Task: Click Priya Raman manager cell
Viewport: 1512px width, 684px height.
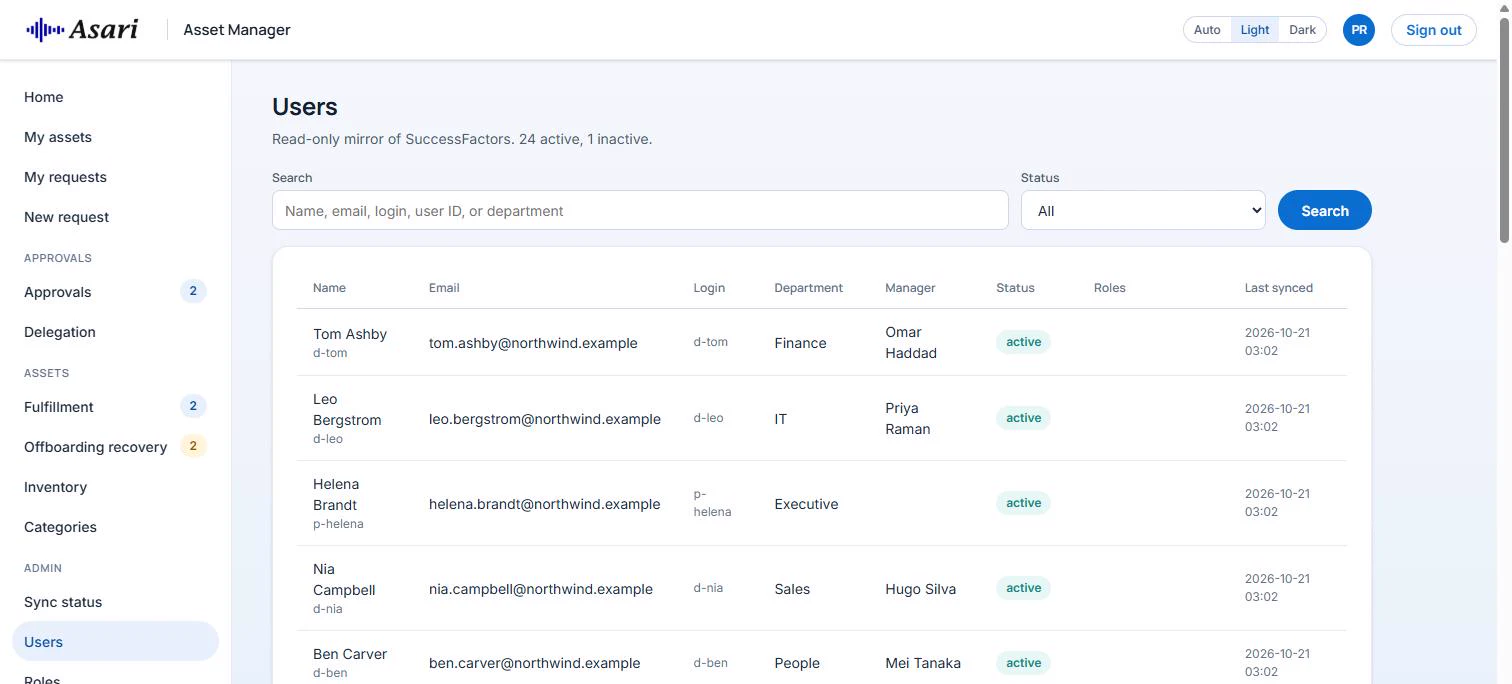Action: pyautogui.click(x=908, y=418)
